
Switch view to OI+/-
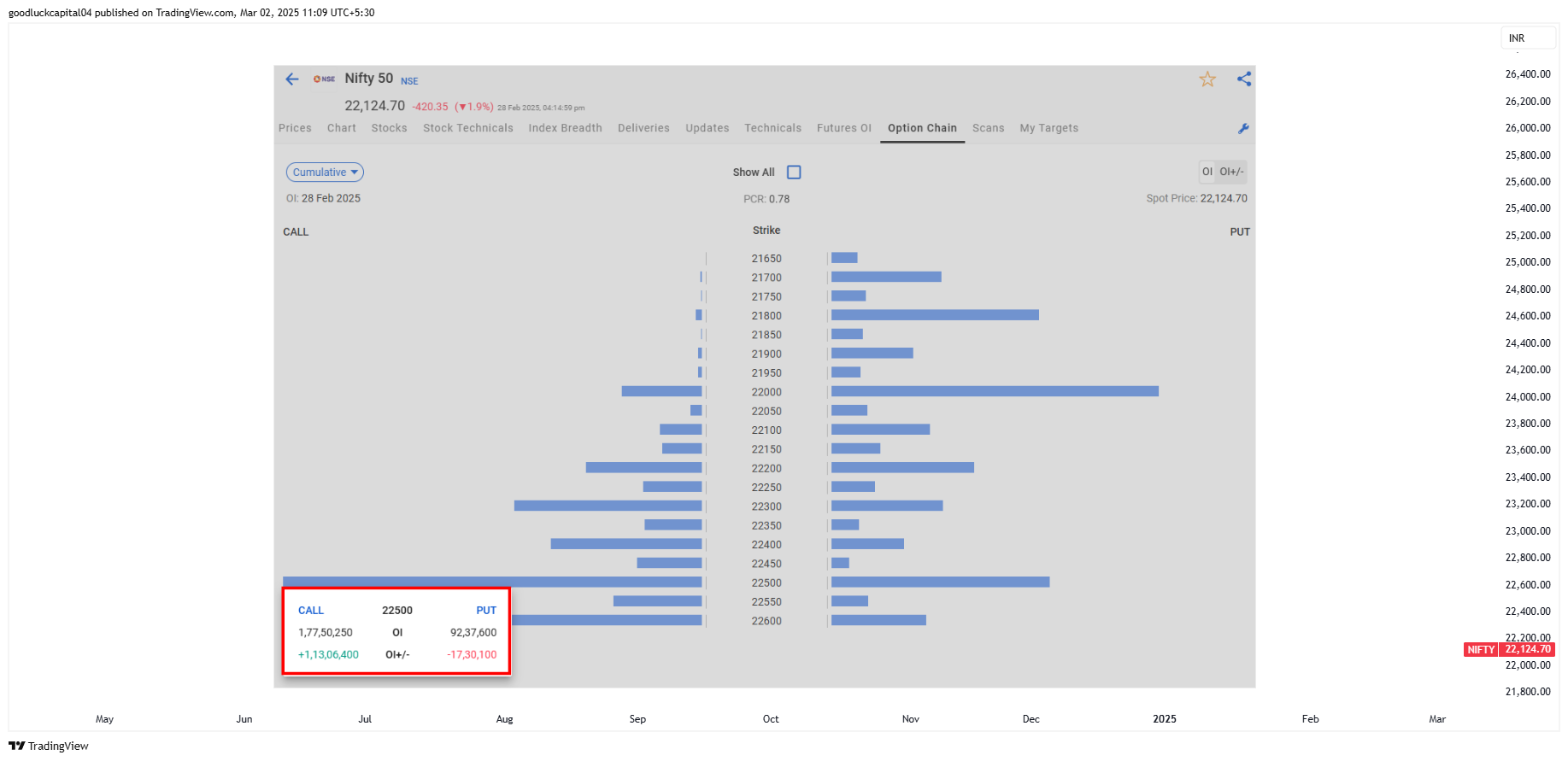[x=1231, y=172]
